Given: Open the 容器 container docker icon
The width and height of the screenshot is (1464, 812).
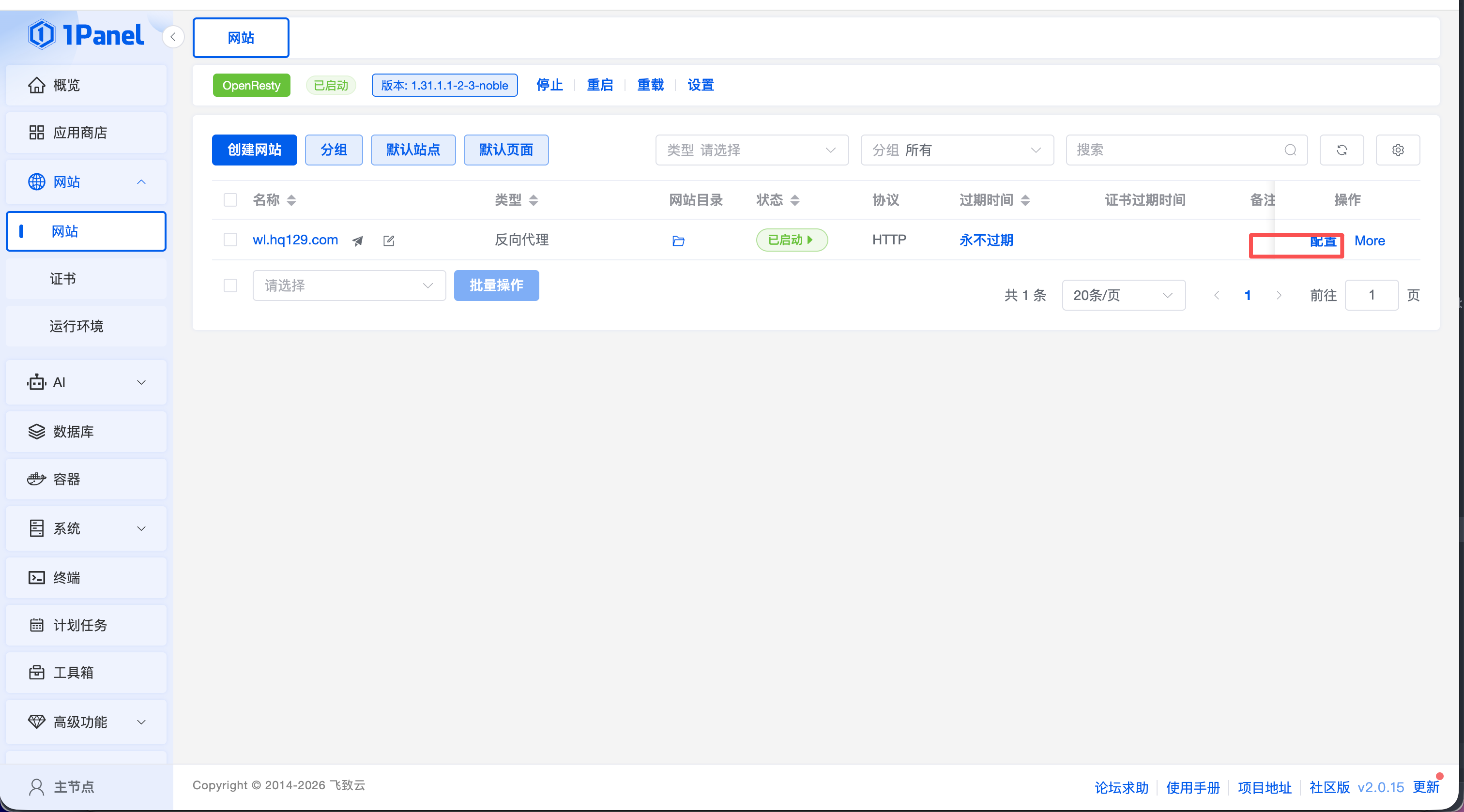Looking at the screenshot, I should [36, 479].
